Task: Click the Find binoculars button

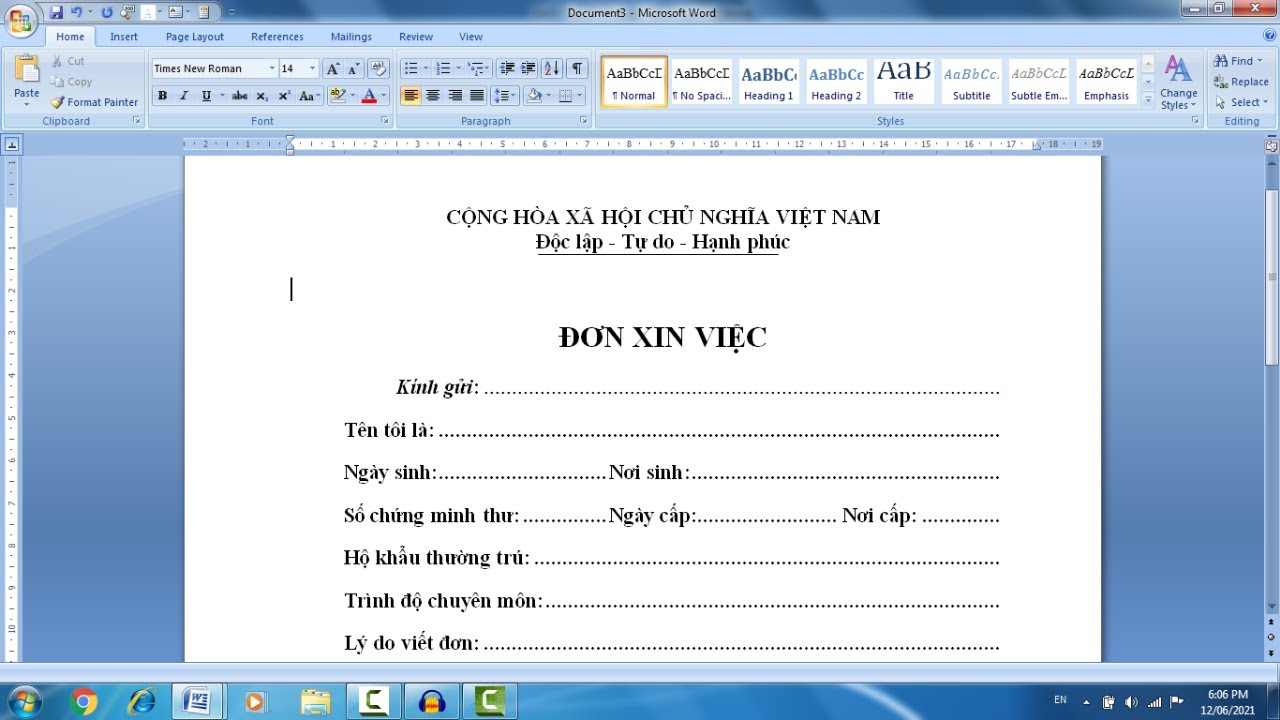Action: point(1240,61)
